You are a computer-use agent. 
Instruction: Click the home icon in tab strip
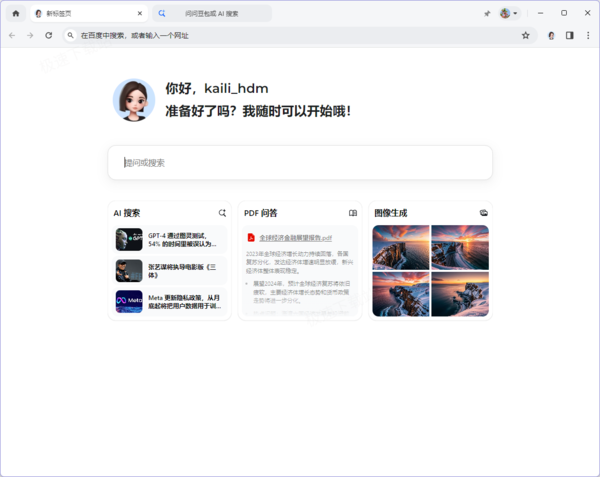click(x=16, y=13)
